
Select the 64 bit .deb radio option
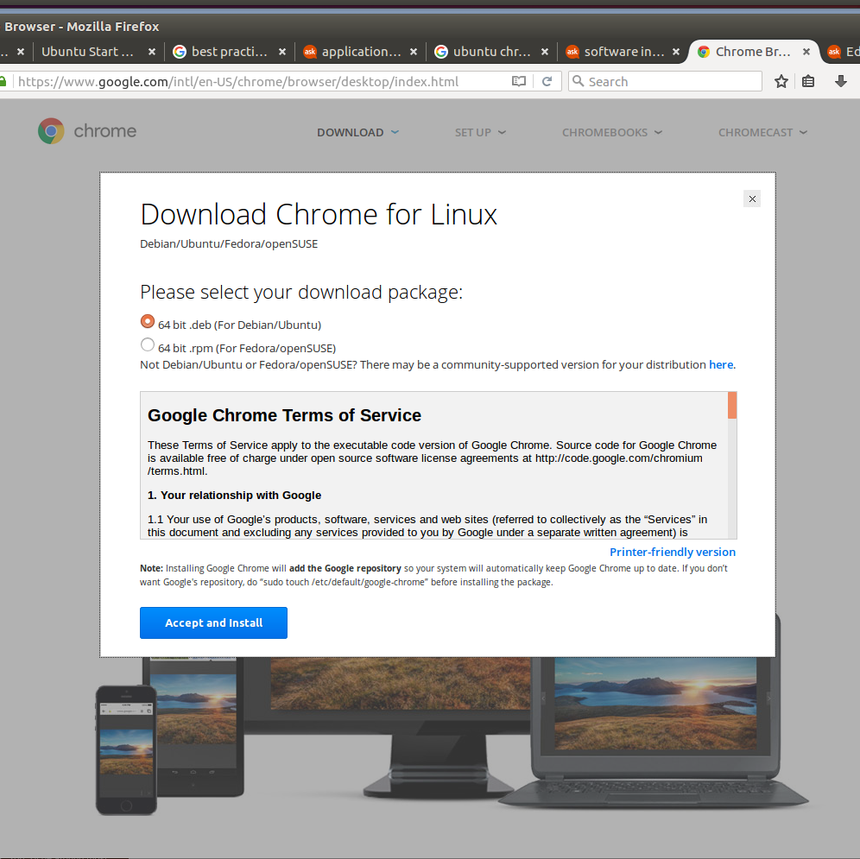coord(148,322)
